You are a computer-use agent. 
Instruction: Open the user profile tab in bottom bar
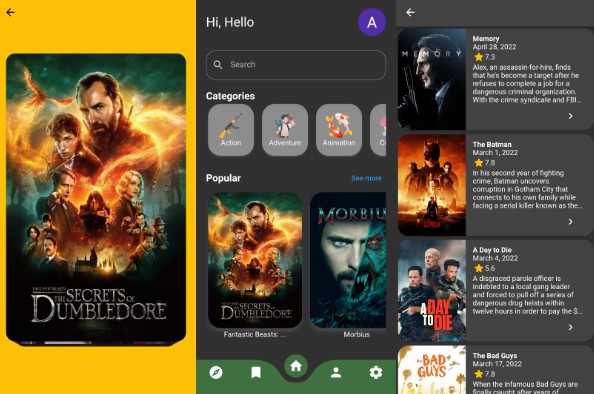[336, 372]
